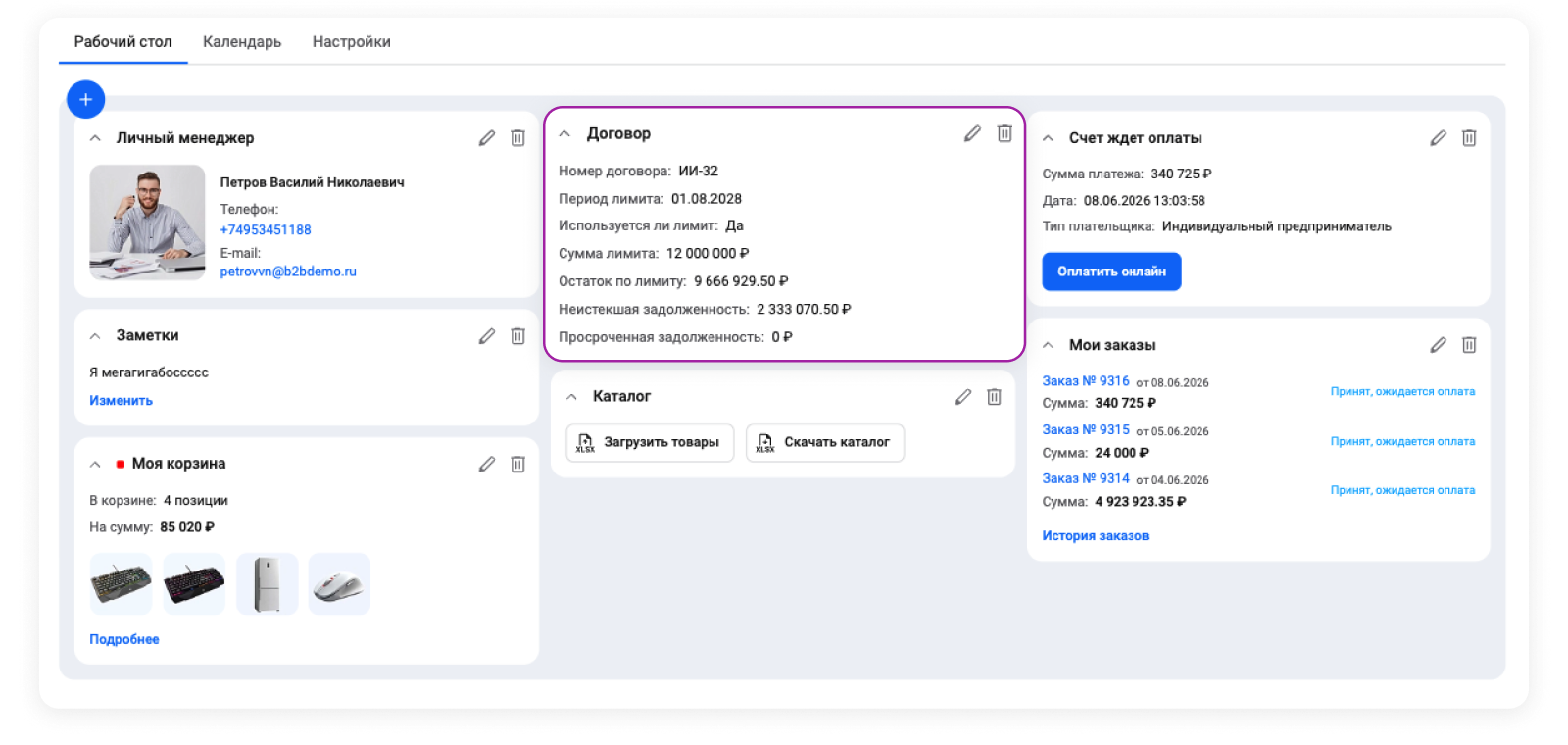The image size is (1568, 745).
Task: Collapse the Договор widget
Action: coord(564,134)
